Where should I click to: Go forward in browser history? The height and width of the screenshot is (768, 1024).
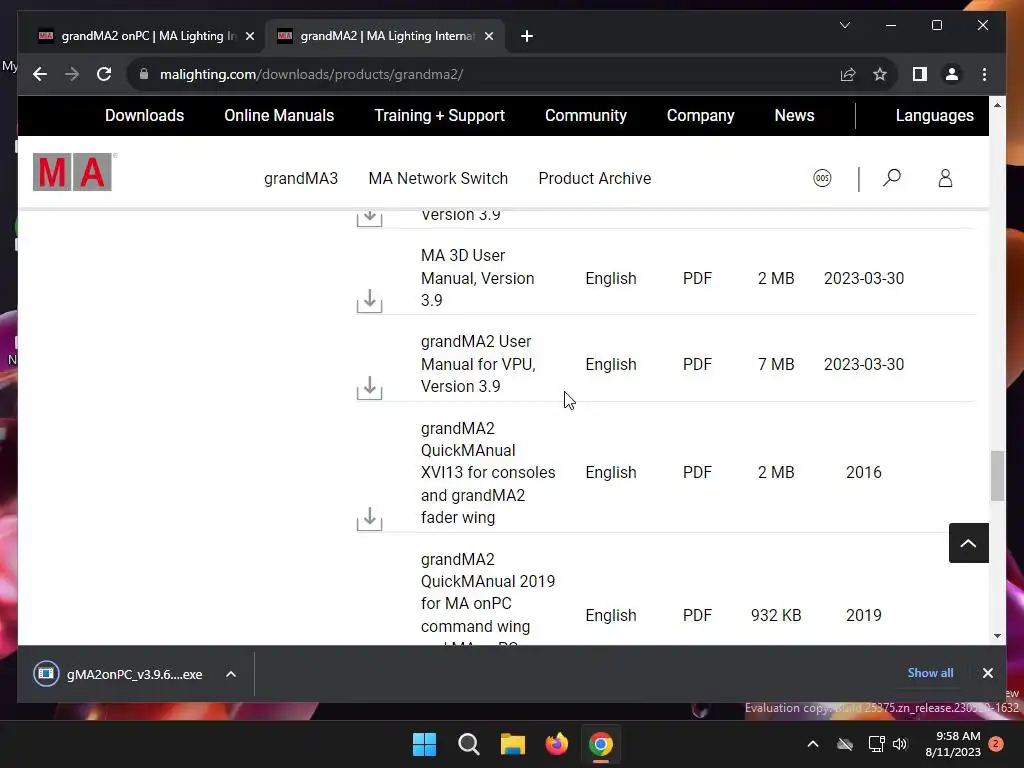click(x=72, y=74)
